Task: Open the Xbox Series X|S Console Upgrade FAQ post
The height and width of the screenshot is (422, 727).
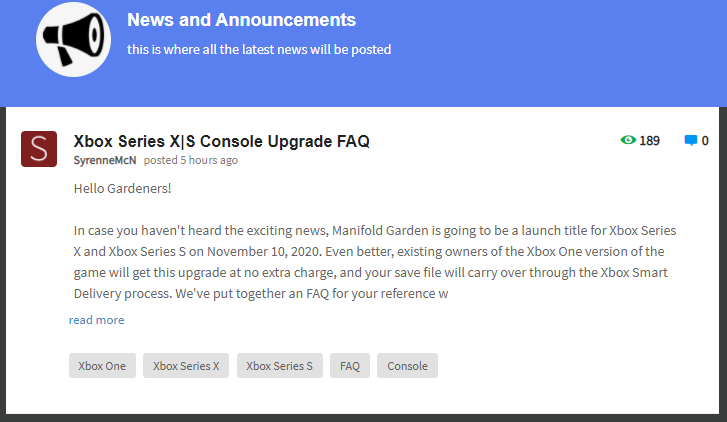Action: point(221,141)
